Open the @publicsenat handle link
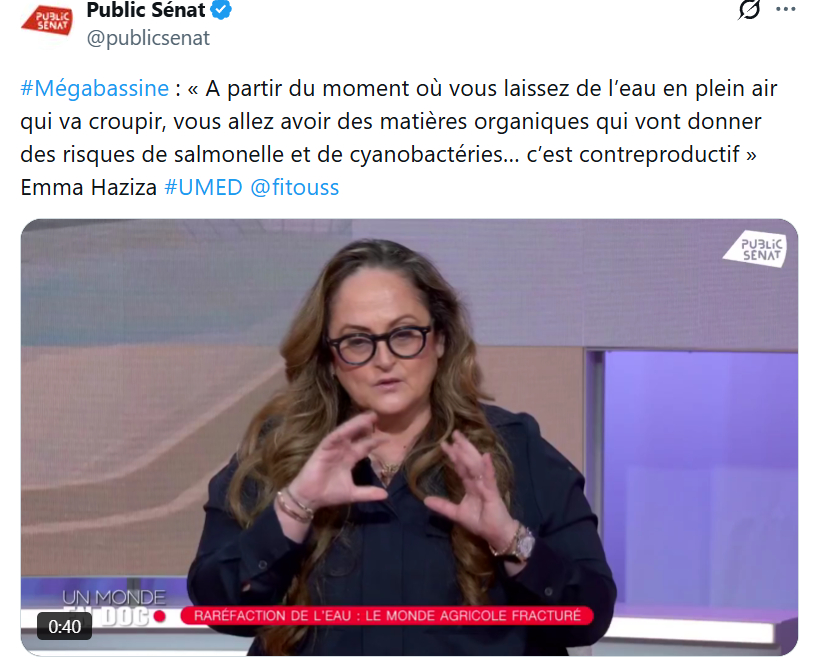Screen dimensions: 815x666 148,38
